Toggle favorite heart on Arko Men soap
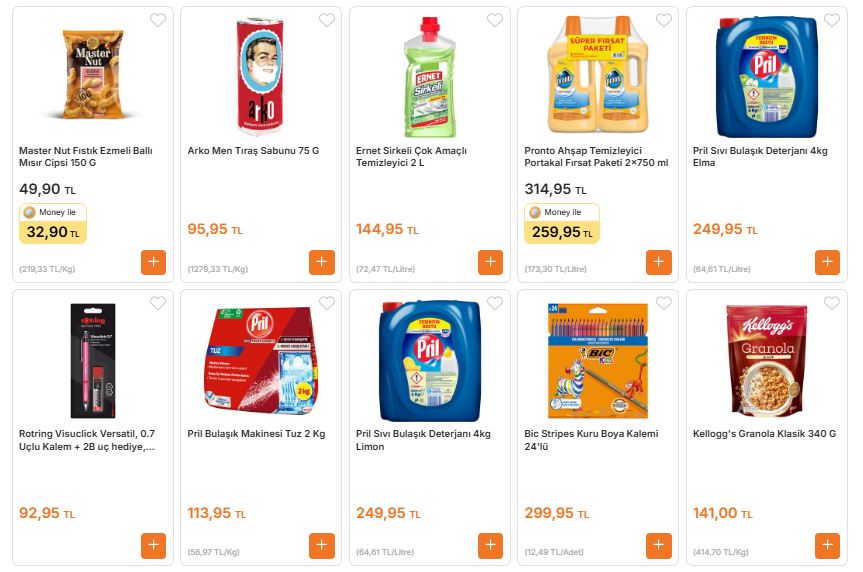Screen dimensions: 863x572 click(x=327, y=20)
